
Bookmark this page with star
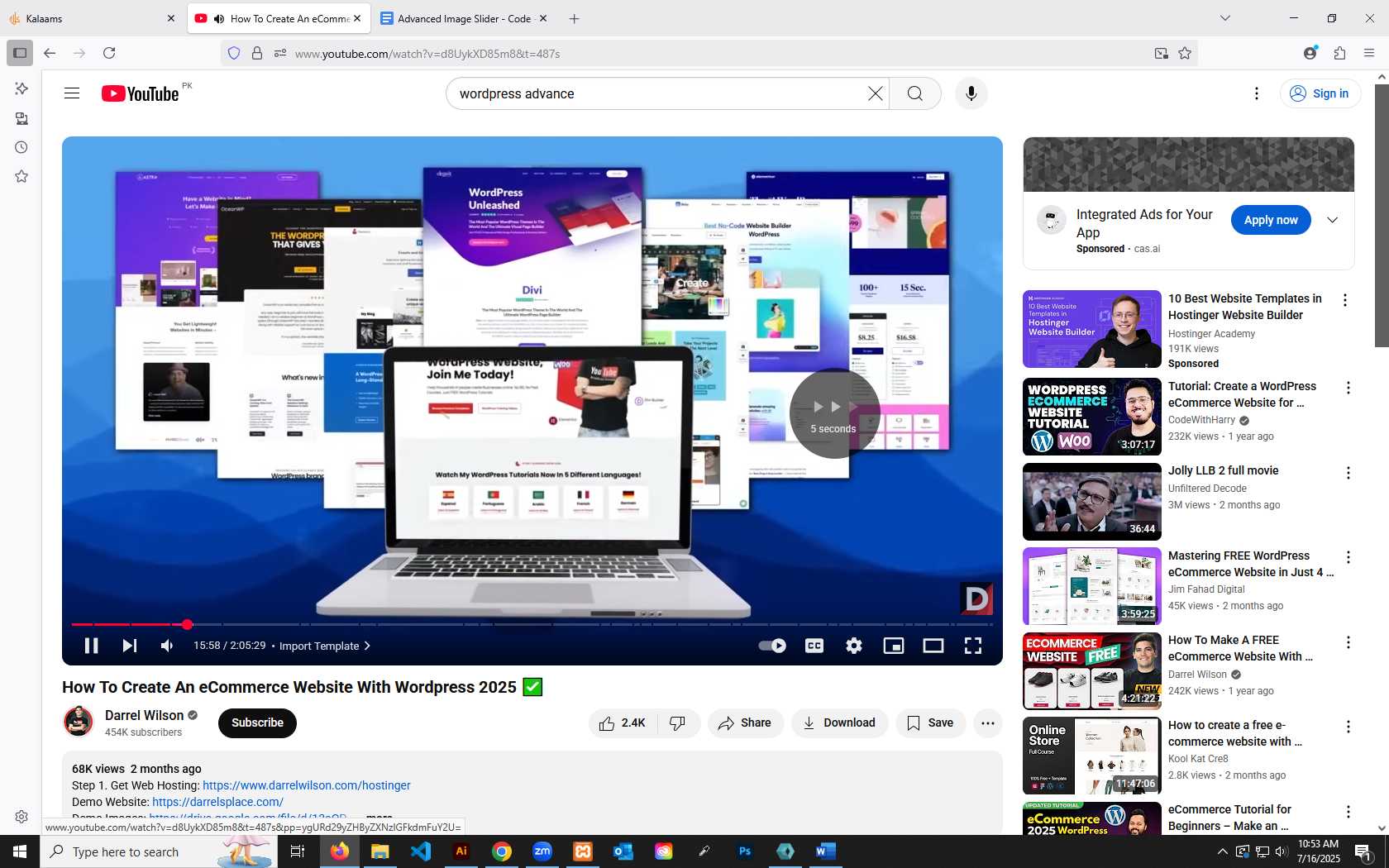tap(1185, 53)
